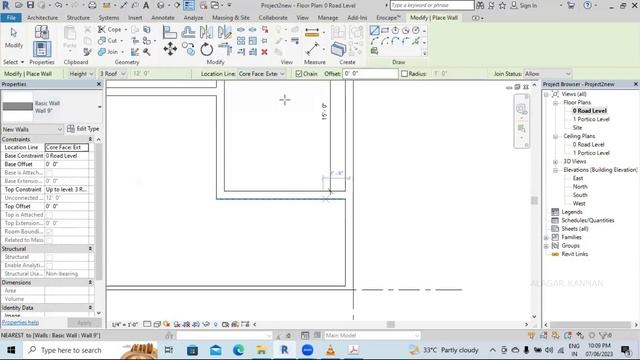This screenshot has width=640, height=360.
Task: Select the Modify arrow tool
Action: [14, 33]
